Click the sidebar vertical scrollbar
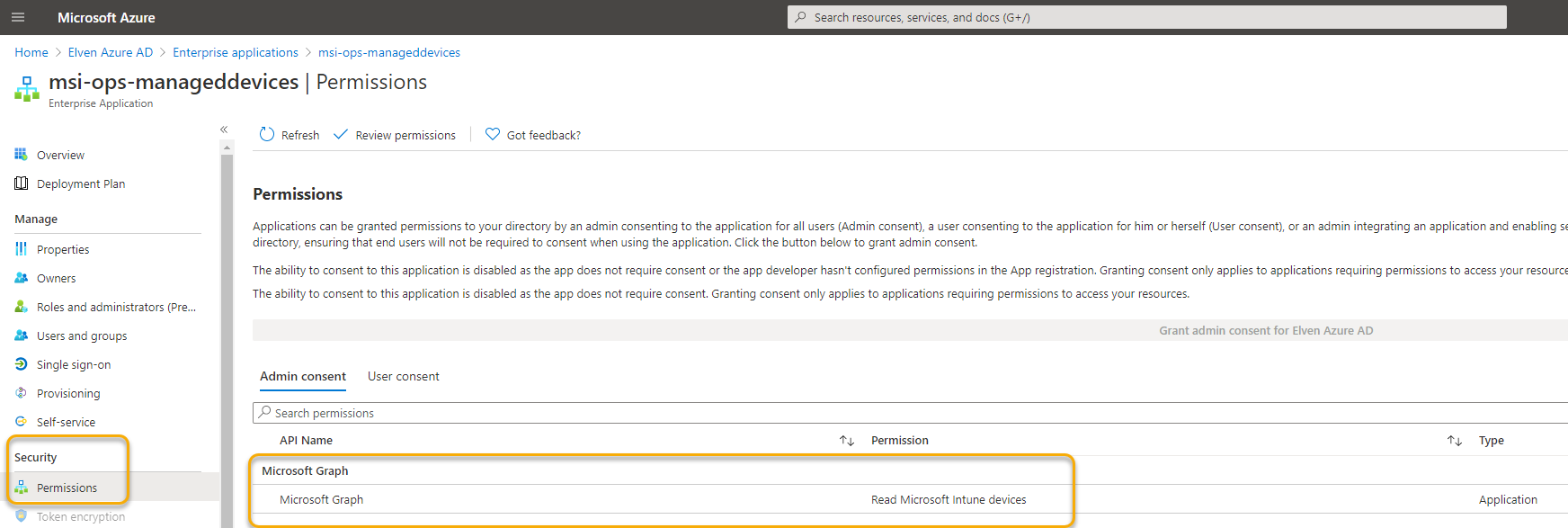The image size is (1568, 528). point(227,340)
